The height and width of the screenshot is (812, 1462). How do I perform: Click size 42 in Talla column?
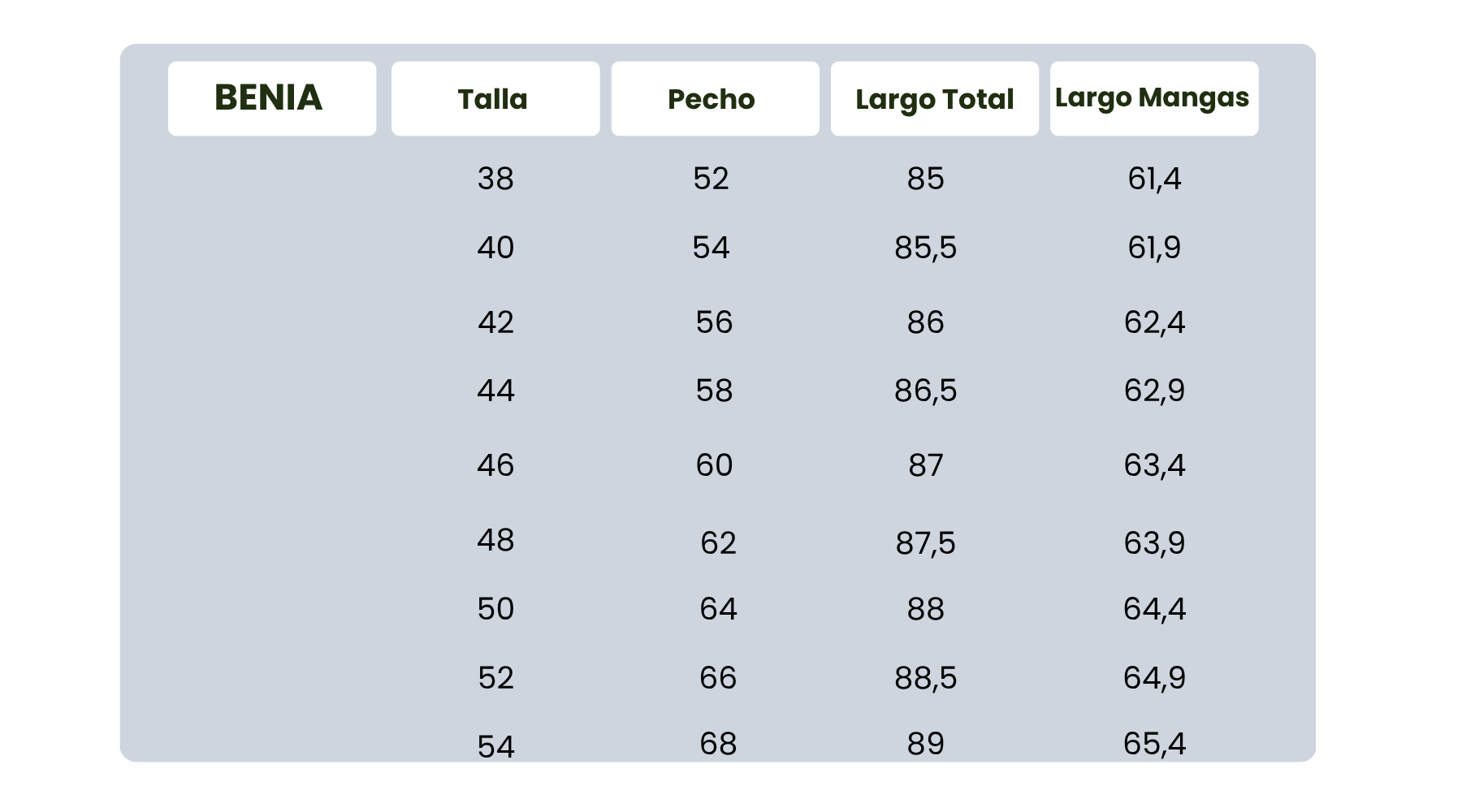point(495,322)
